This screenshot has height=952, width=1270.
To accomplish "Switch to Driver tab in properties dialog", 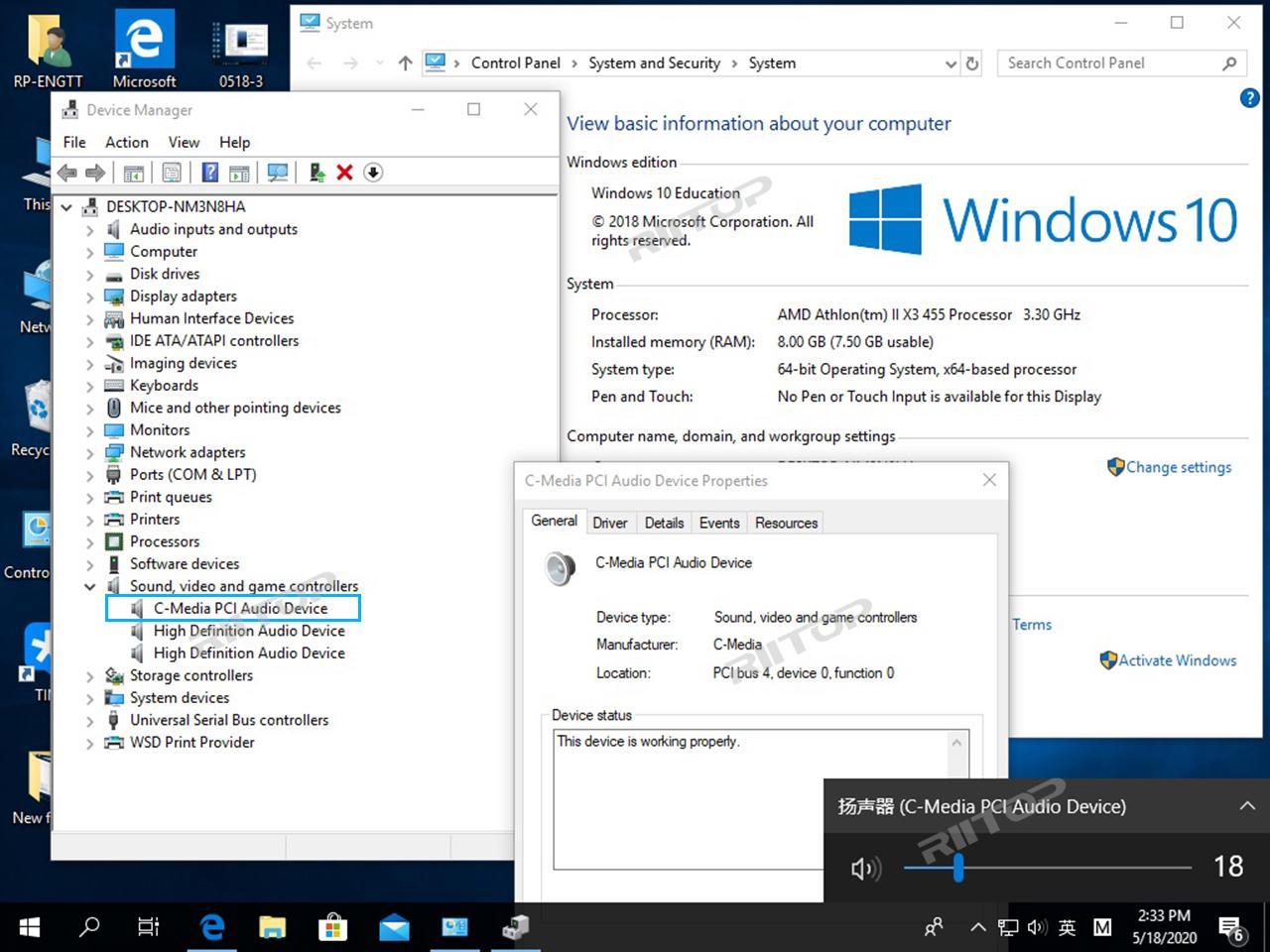I will click(610, 523).
